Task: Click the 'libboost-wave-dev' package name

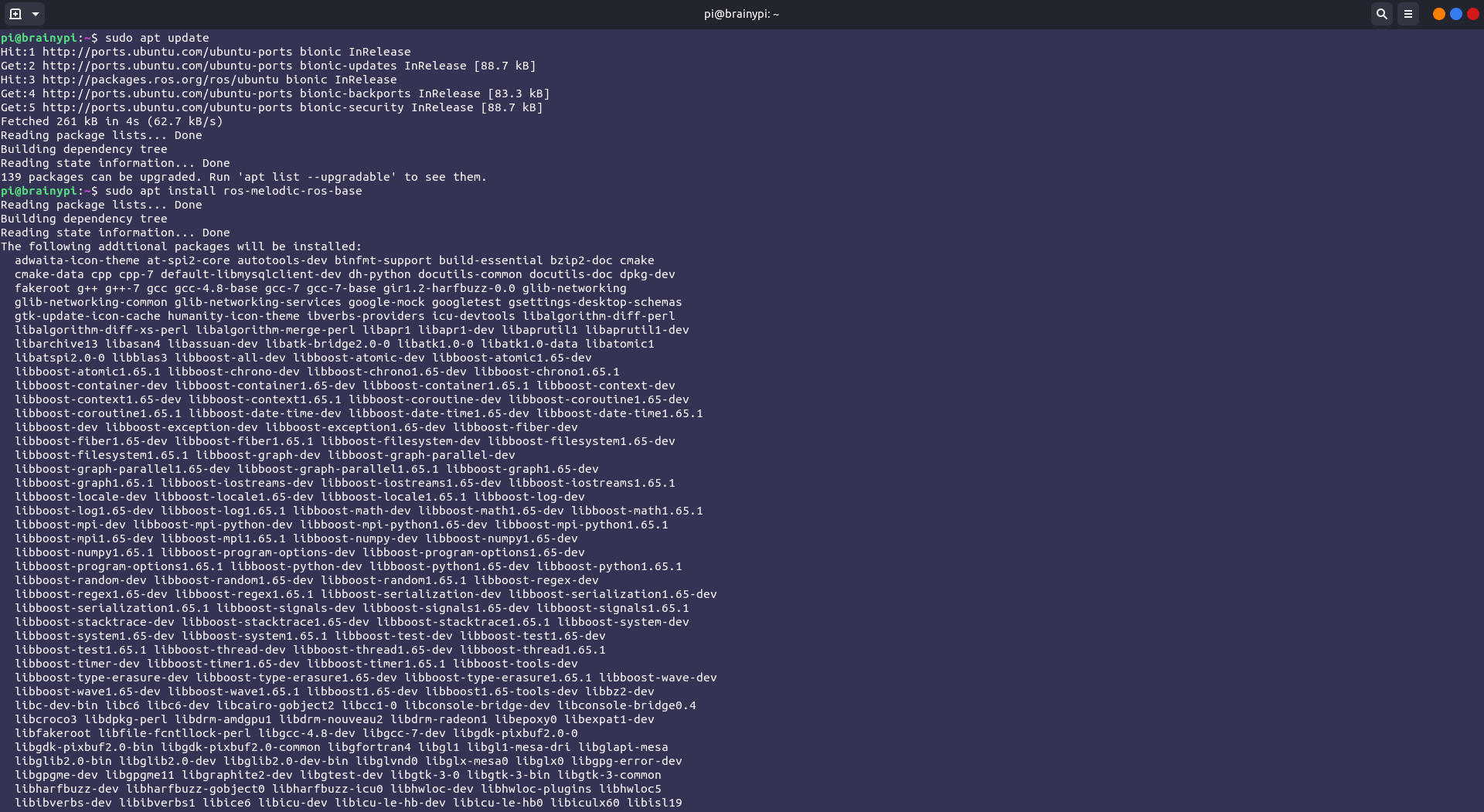Action: 658,678
